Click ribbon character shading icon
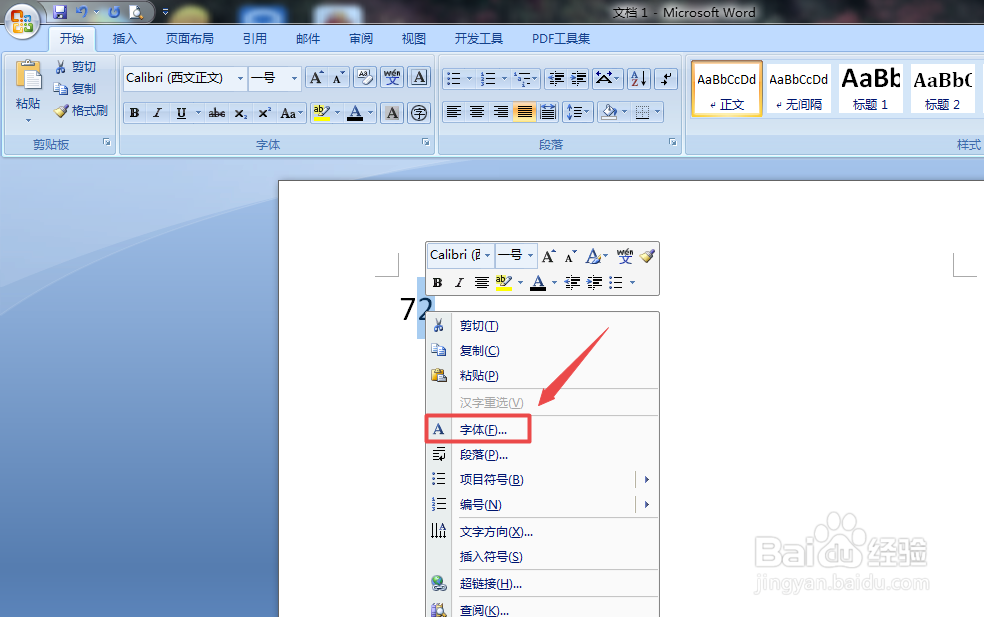 (392, 113)
